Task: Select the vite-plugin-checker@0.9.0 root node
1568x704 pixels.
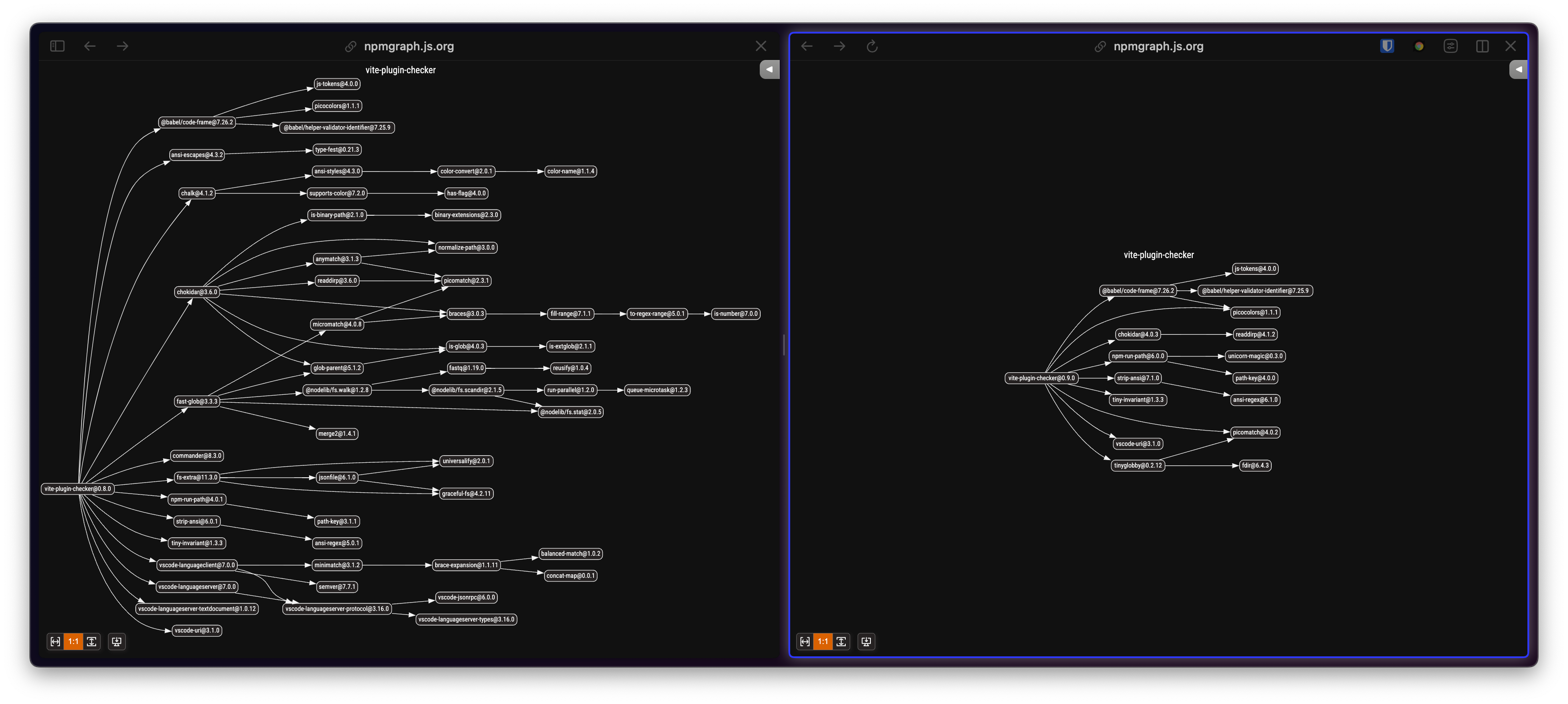Action: click(1041, 378)
